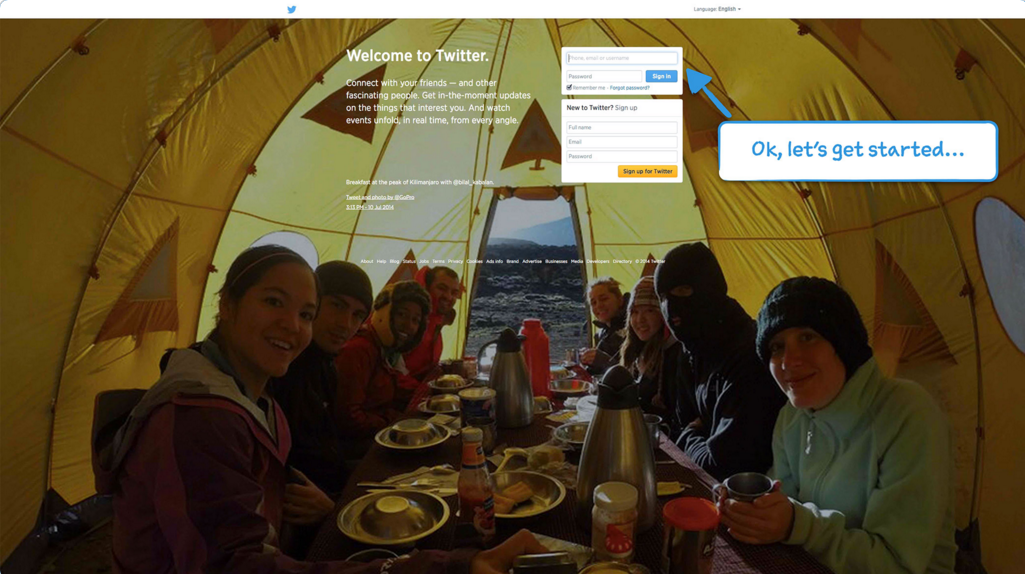1025x574 pixels.
Task: Open Tweet and photo by @GoPro link
Action: (380, 197)
